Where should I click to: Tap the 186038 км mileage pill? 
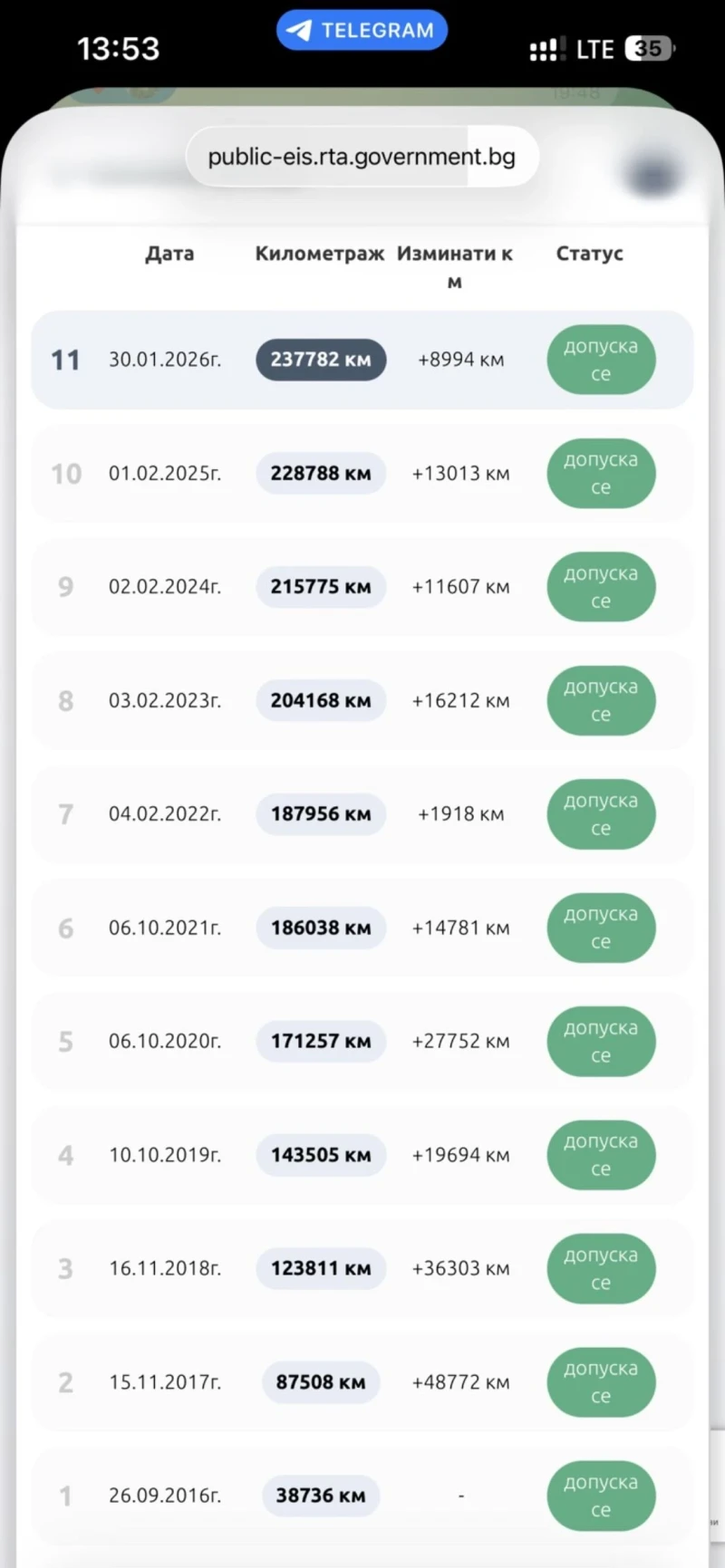tap(321, 928)
